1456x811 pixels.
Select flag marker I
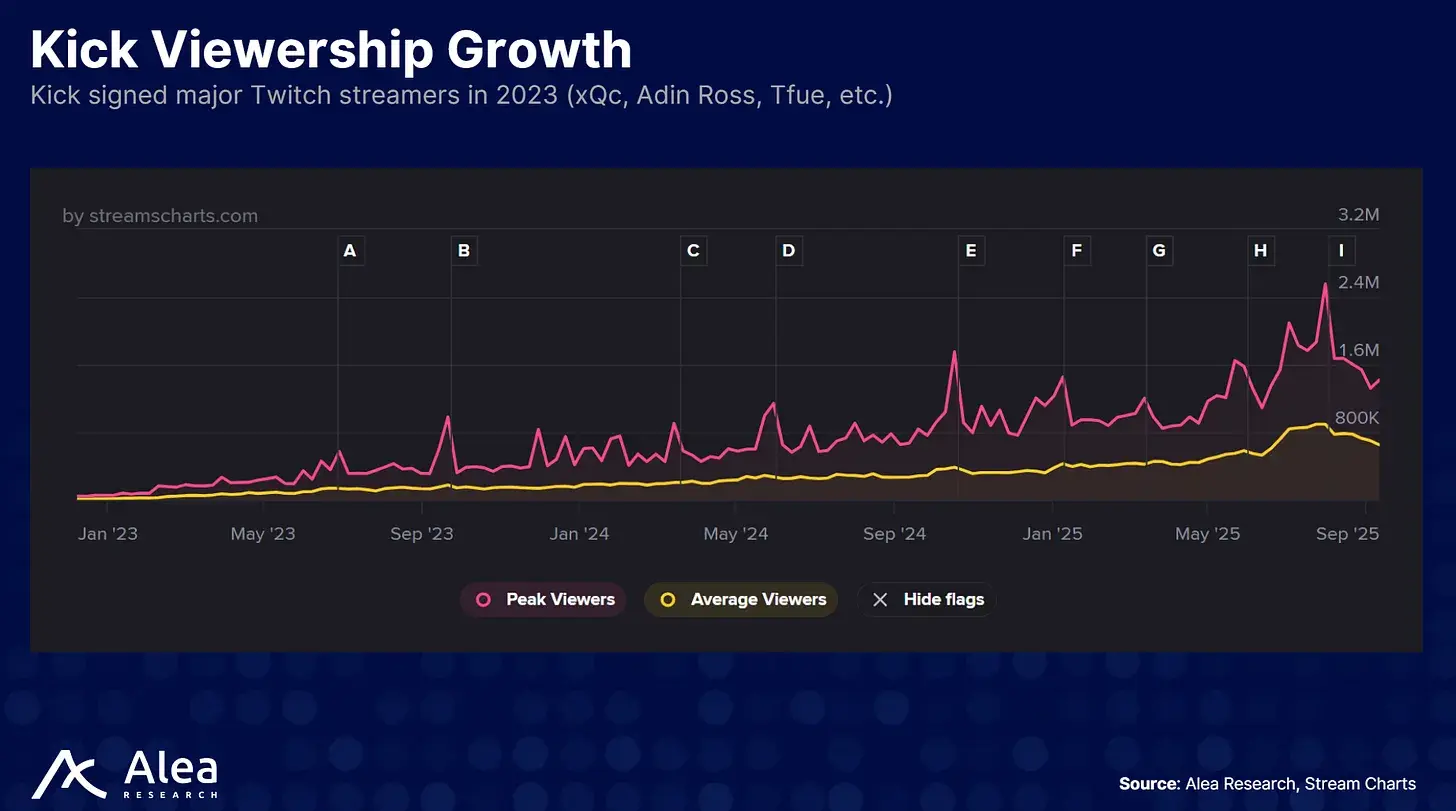pyautogui.click(x=1341, y=251)
